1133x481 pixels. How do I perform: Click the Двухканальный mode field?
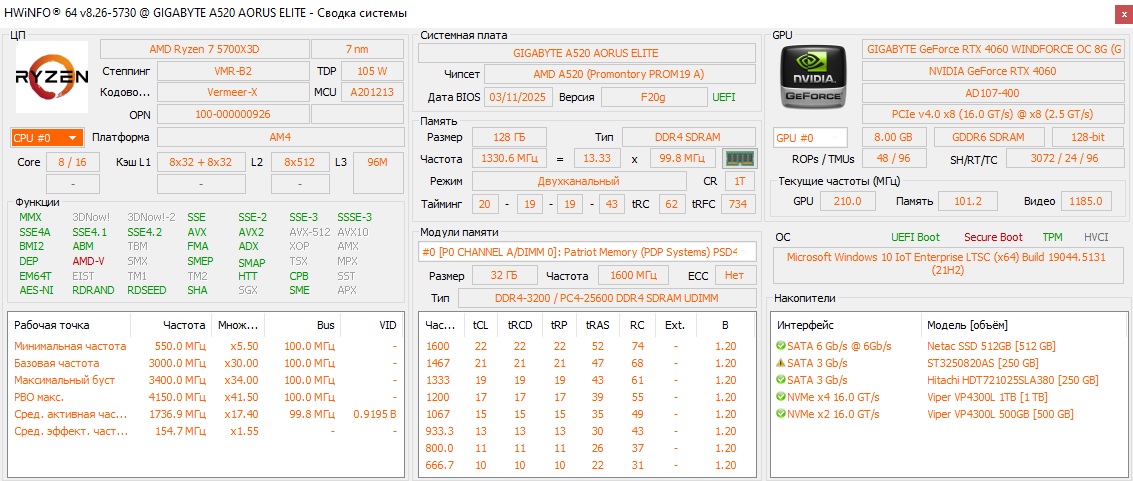tap(578, 181)
